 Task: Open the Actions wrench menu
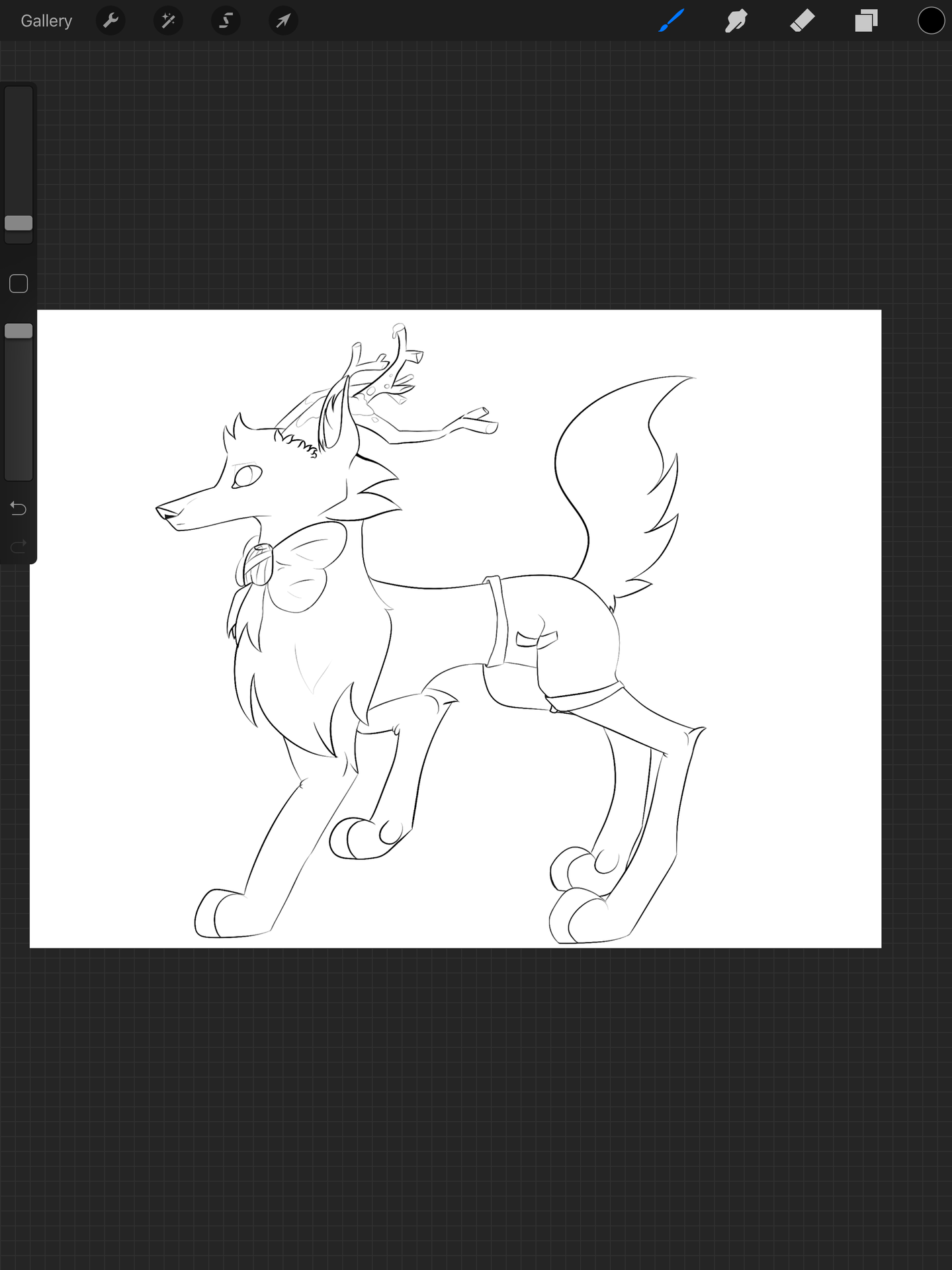(x=110, y=21)
